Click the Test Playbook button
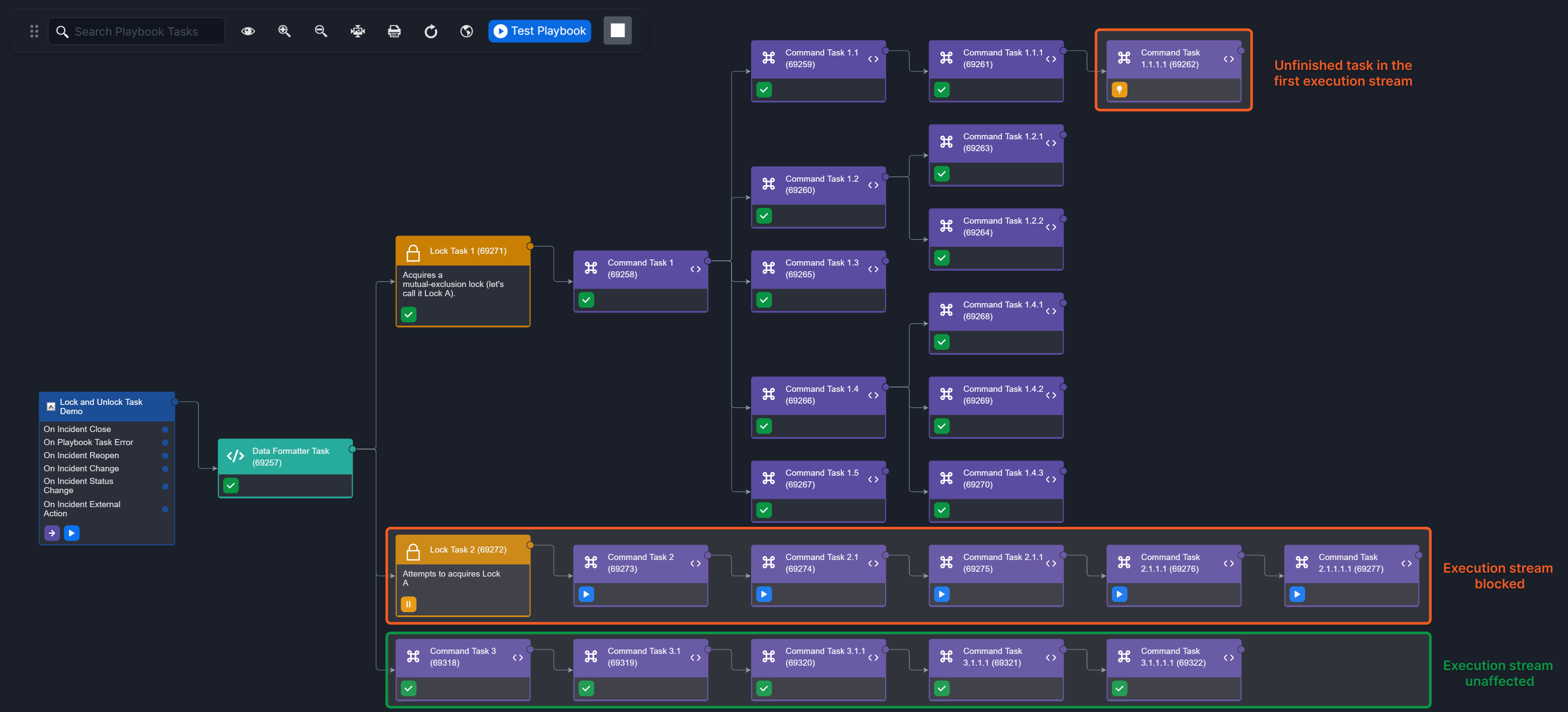Viewport: 1568px width, 712px height. (x=539, y=31)
